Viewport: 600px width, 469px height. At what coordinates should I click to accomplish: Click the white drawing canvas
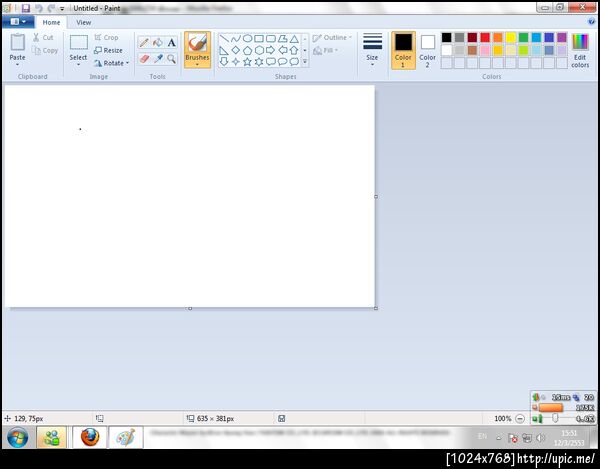click(190, 196)
